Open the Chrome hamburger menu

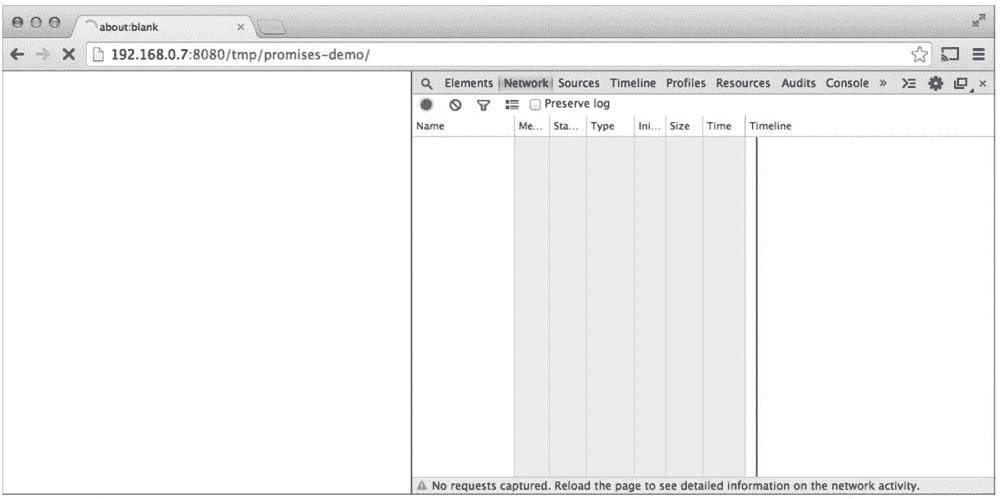979,55
